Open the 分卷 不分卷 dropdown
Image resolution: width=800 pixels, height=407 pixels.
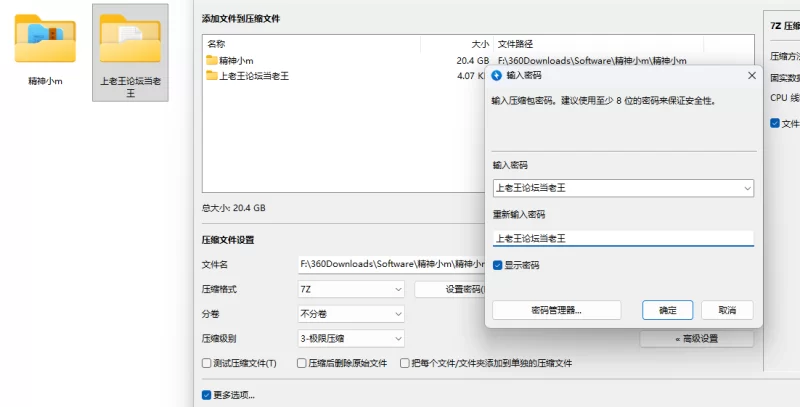point(351,314)
